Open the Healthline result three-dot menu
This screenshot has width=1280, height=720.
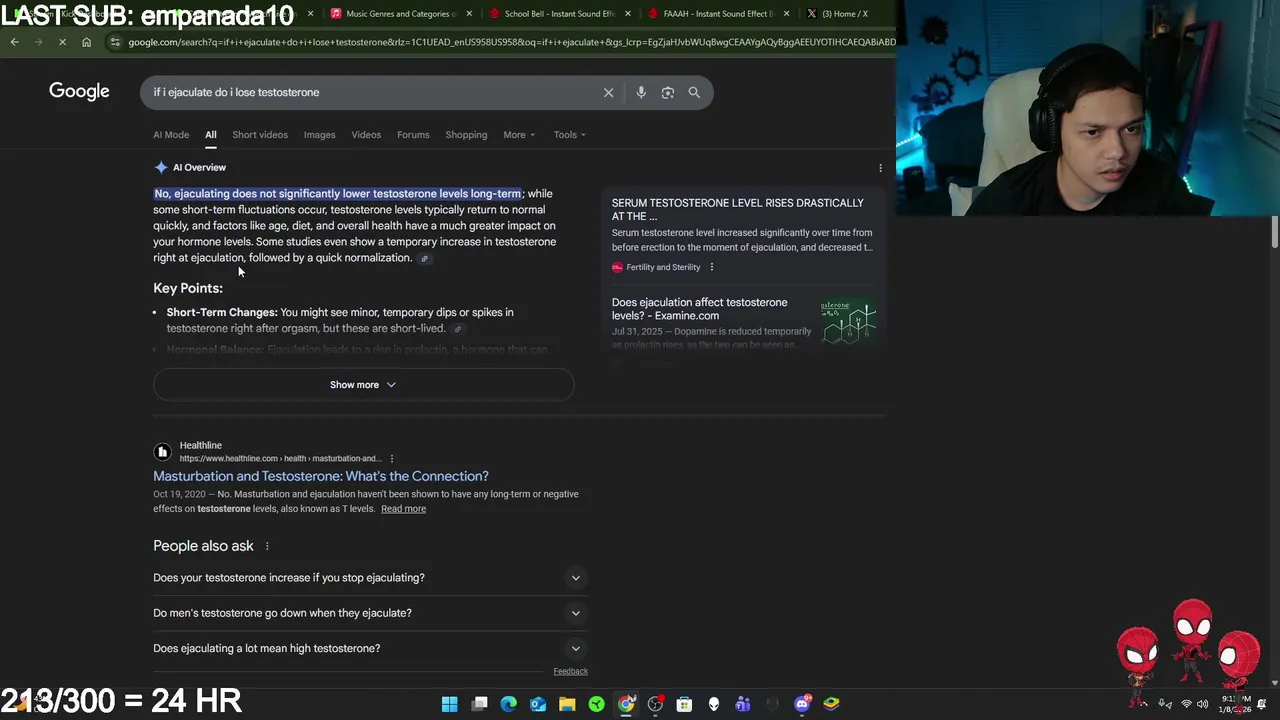[x=391, y=459]
